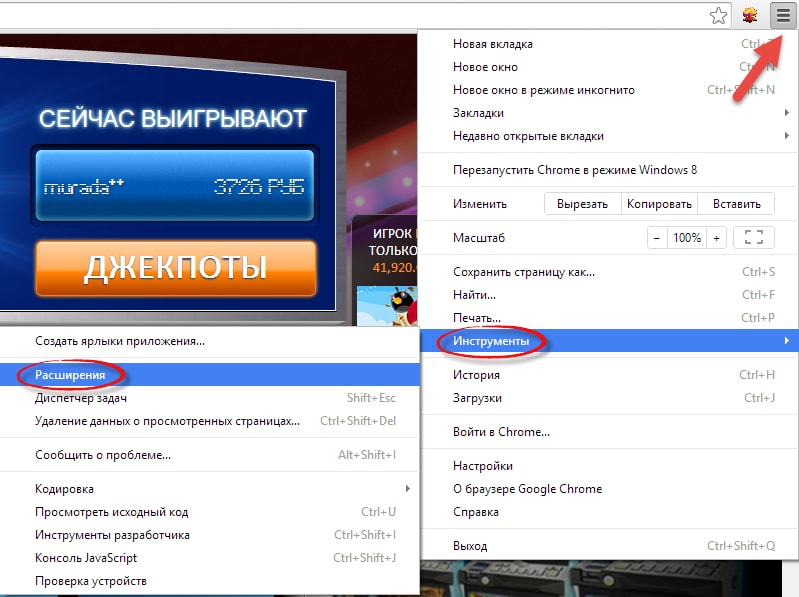799x597 pixels.
Task: Open Настройки from the Chrome menu
Action: 482,466
